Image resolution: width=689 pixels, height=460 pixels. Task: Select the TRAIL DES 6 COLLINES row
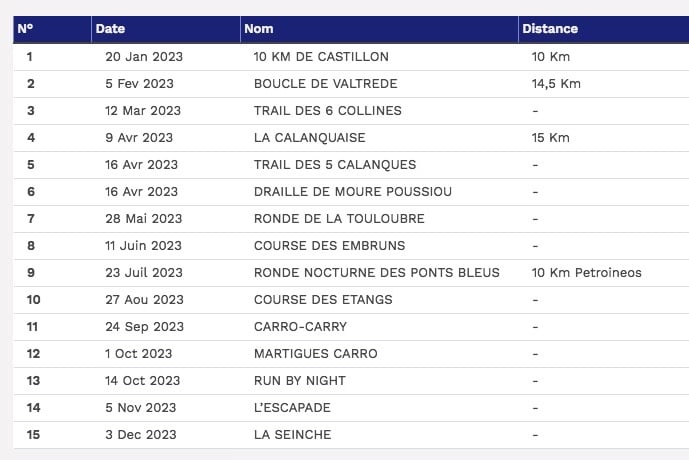pyautogui.click(x=351, y=111)
